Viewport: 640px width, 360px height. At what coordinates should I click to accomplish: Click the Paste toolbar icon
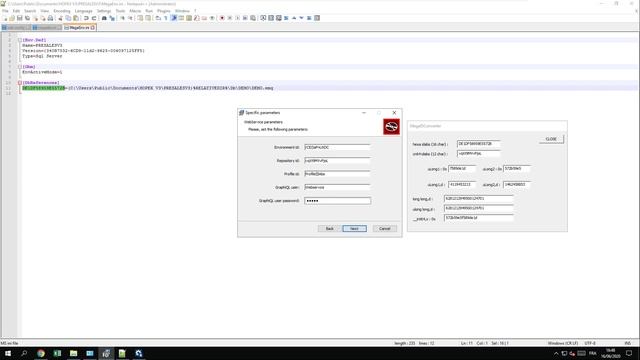76,18
